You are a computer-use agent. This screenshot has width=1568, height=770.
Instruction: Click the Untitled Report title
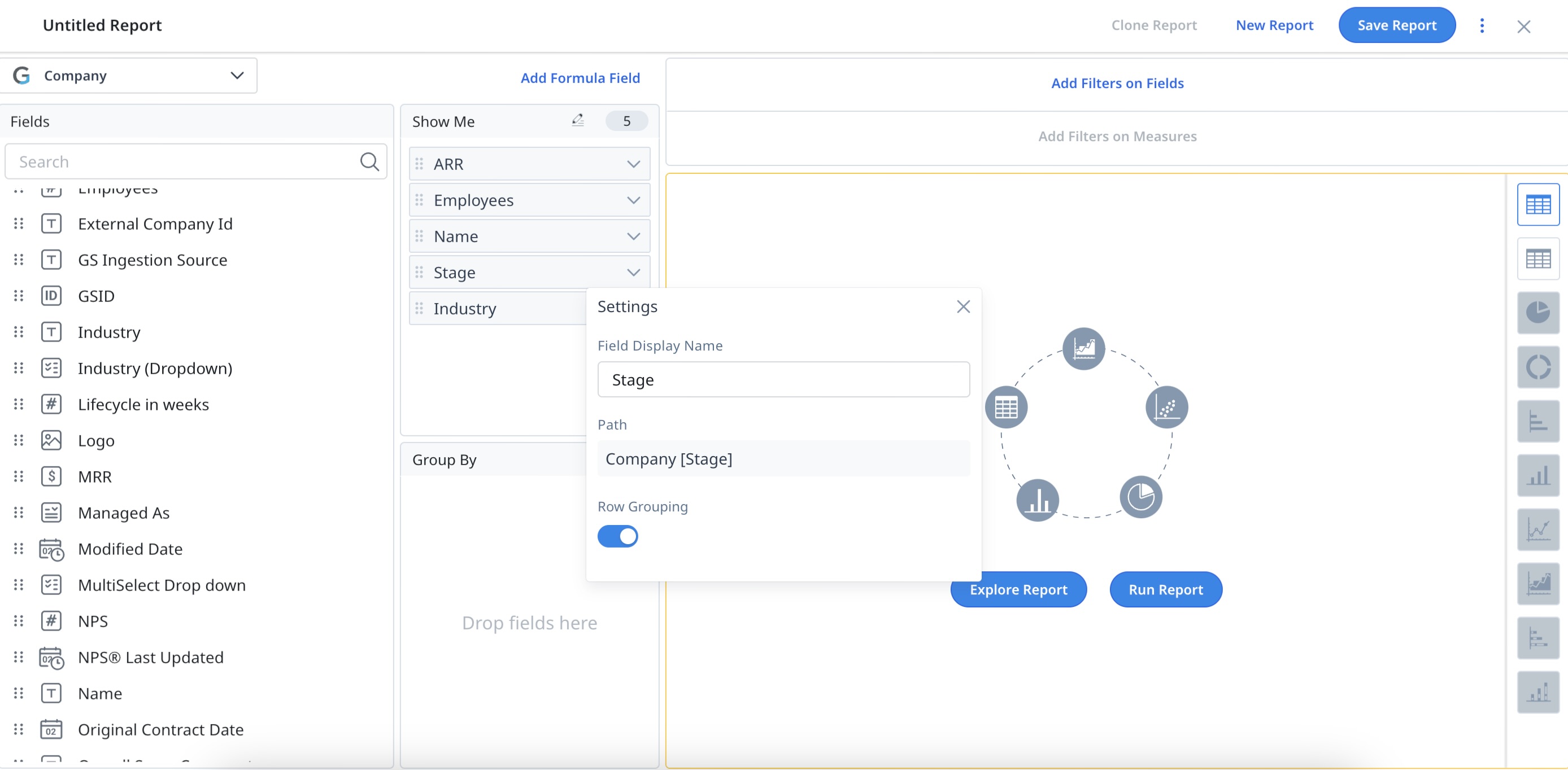pos(102,25)
